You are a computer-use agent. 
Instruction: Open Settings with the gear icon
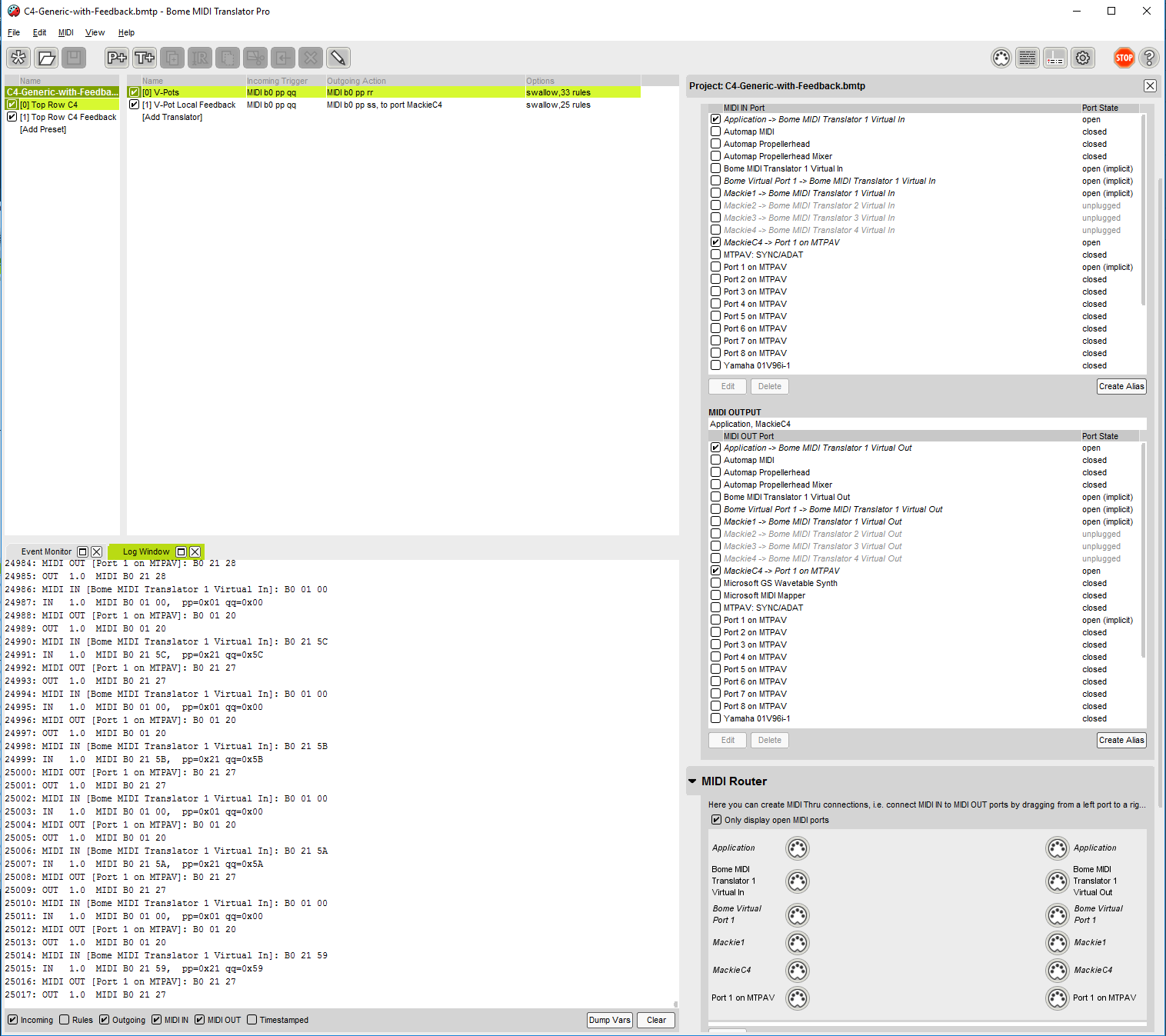coord(1083,58)
